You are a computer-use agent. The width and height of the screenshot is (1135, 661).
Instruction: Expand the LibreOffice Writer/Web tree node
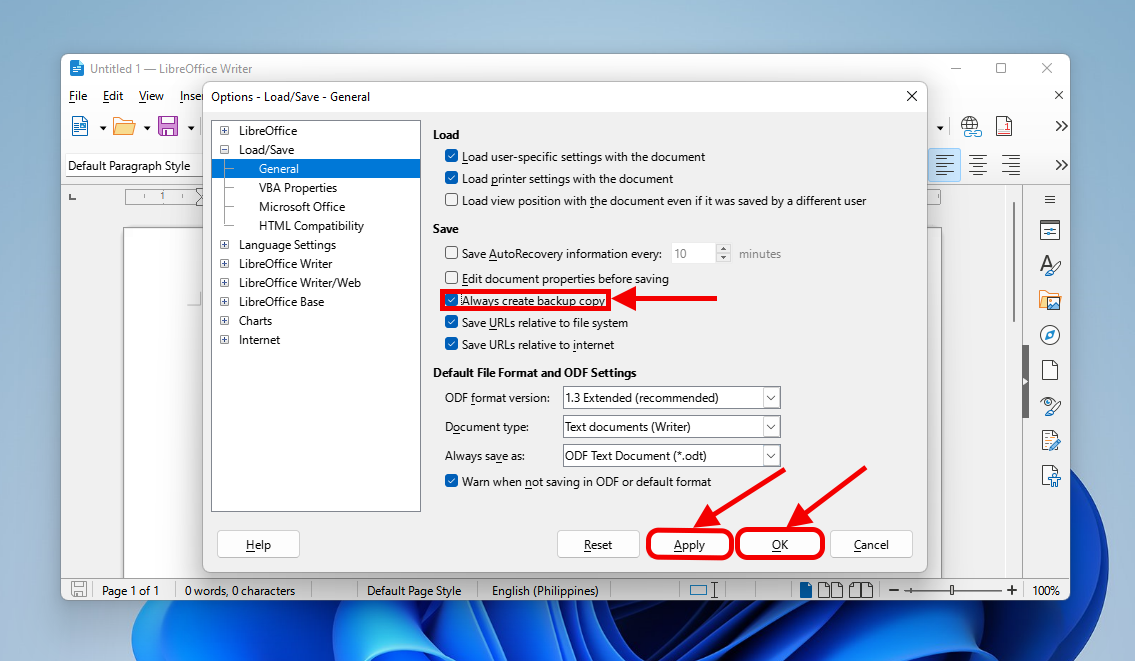click(224, 282)
